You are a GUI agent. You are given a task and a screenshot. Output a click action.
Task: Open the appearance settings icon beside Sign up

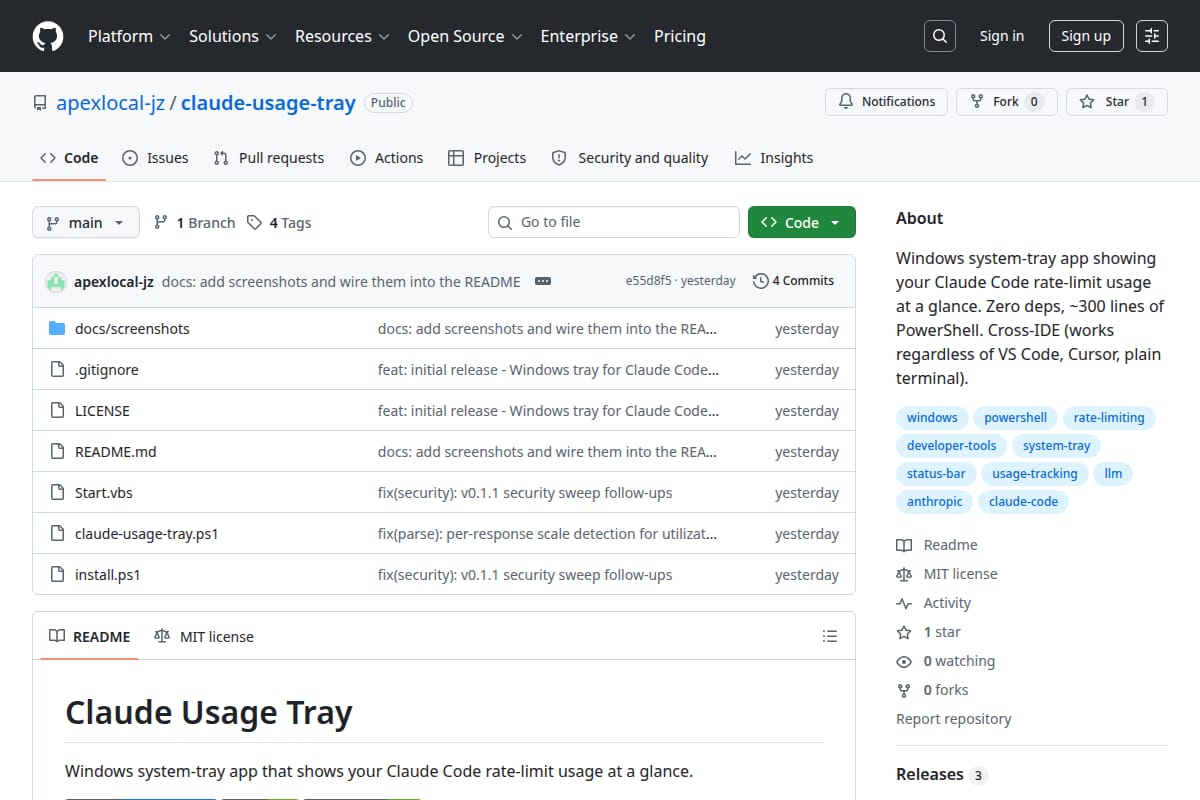click(x=1152, y=36)
